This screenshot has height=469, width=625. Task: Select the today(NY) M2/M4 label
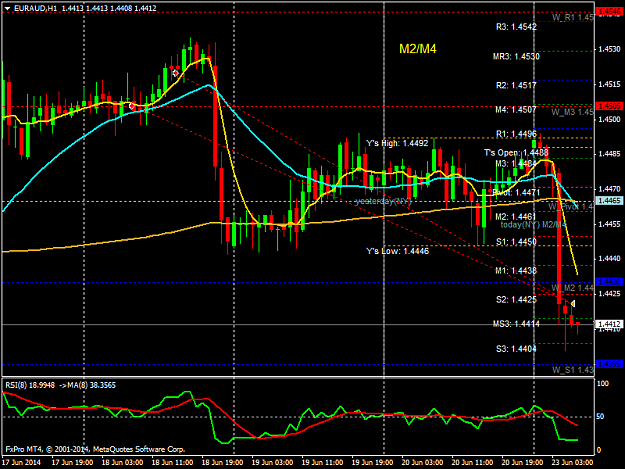tap(533, 225)
